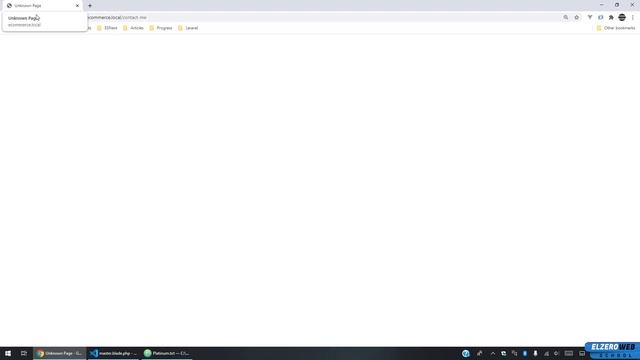Click the address bar URL

[118, 18]
